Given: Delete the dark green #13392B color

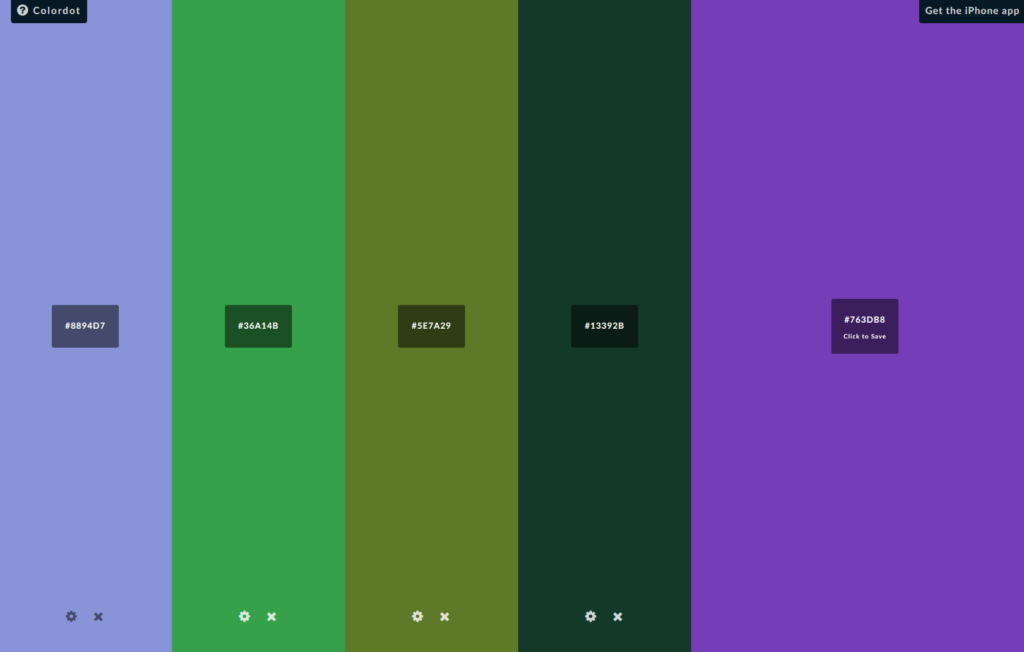Looking at the screenshot, I should tap(617, 616).
